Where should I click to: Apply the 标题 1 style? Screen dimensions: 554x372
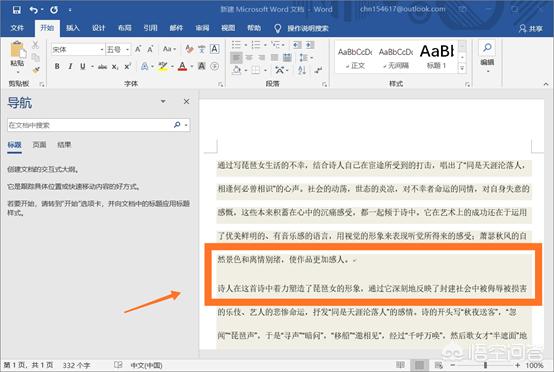coord(437,57)
